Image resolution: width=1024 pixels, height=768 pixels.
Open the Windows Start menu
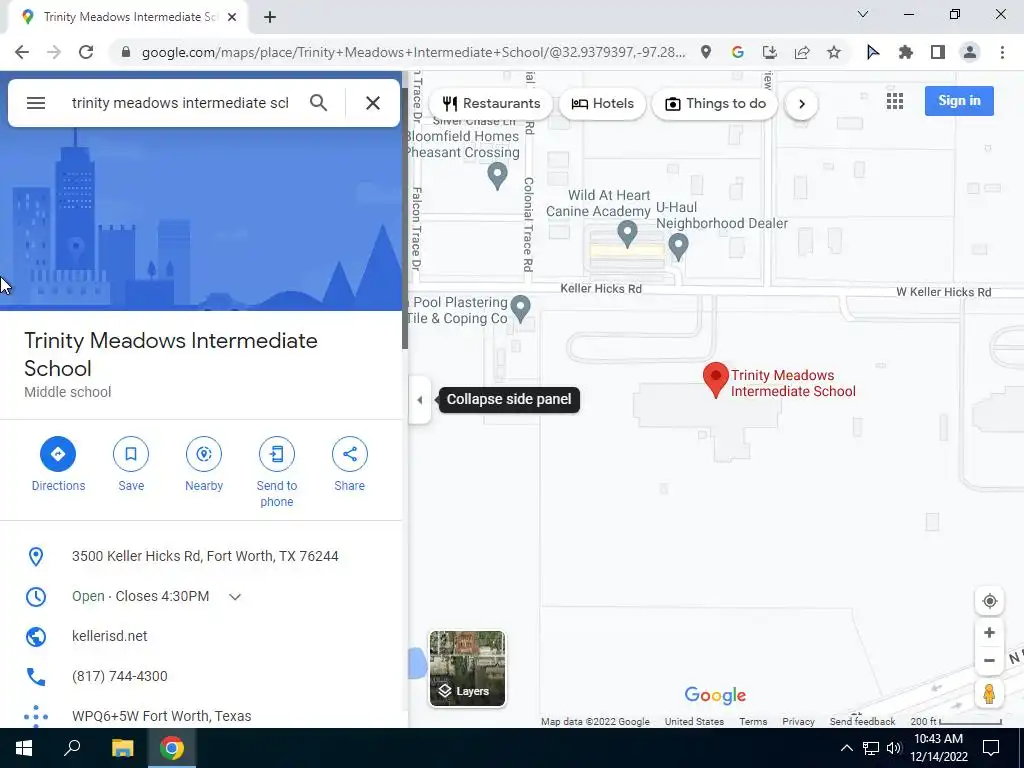24,748
